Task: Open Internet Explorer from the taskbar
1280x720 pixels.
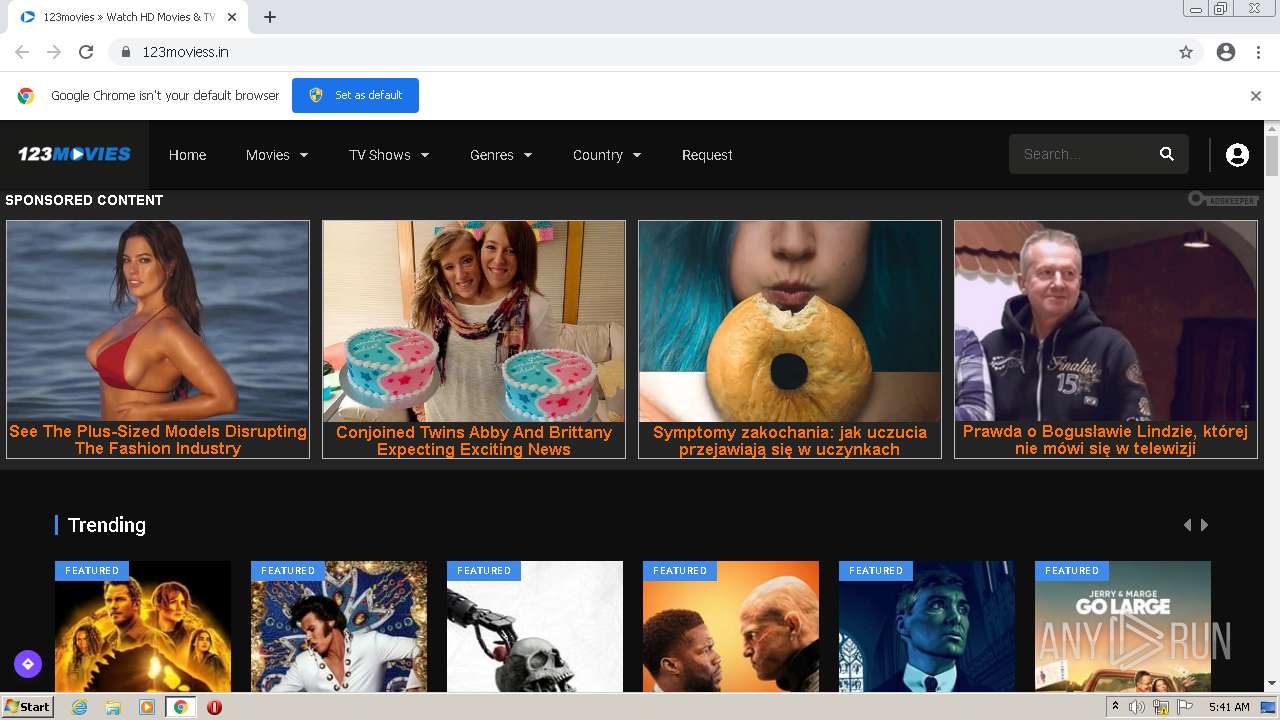Action: [80, 707]
